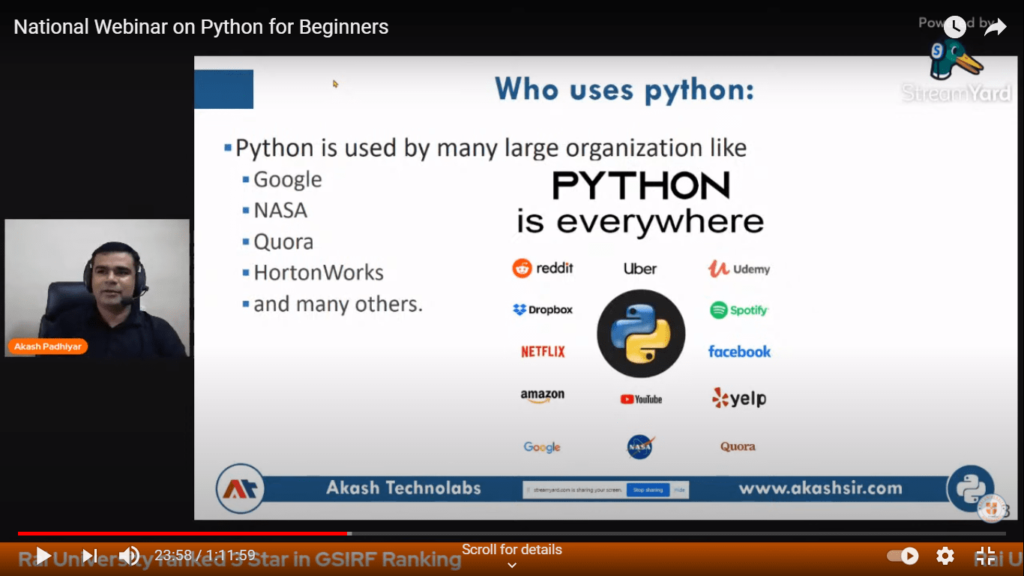Click the Share arrow icon

995,27
